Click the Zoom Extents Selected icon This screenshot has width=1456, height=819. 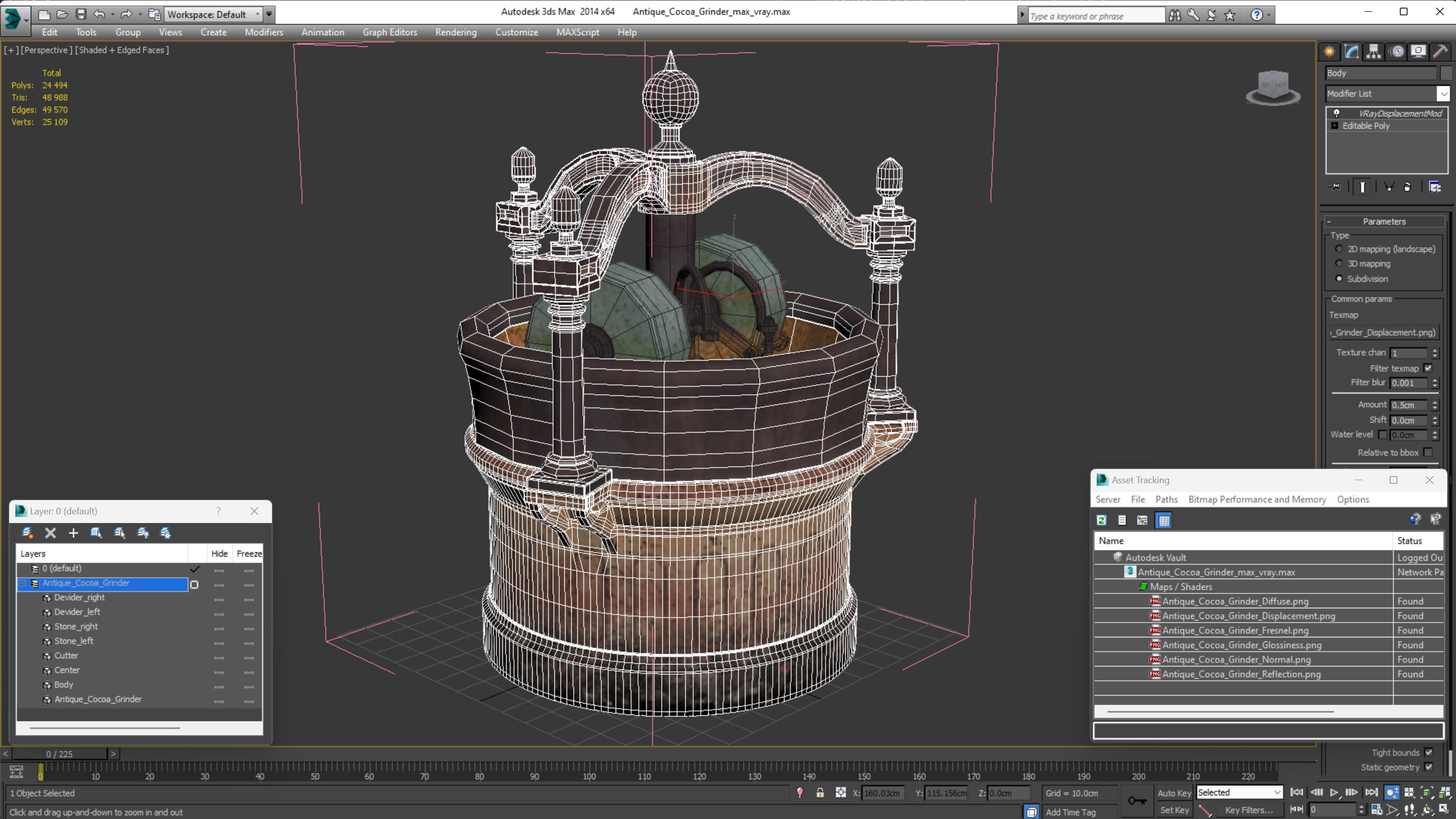[1426, 792]
